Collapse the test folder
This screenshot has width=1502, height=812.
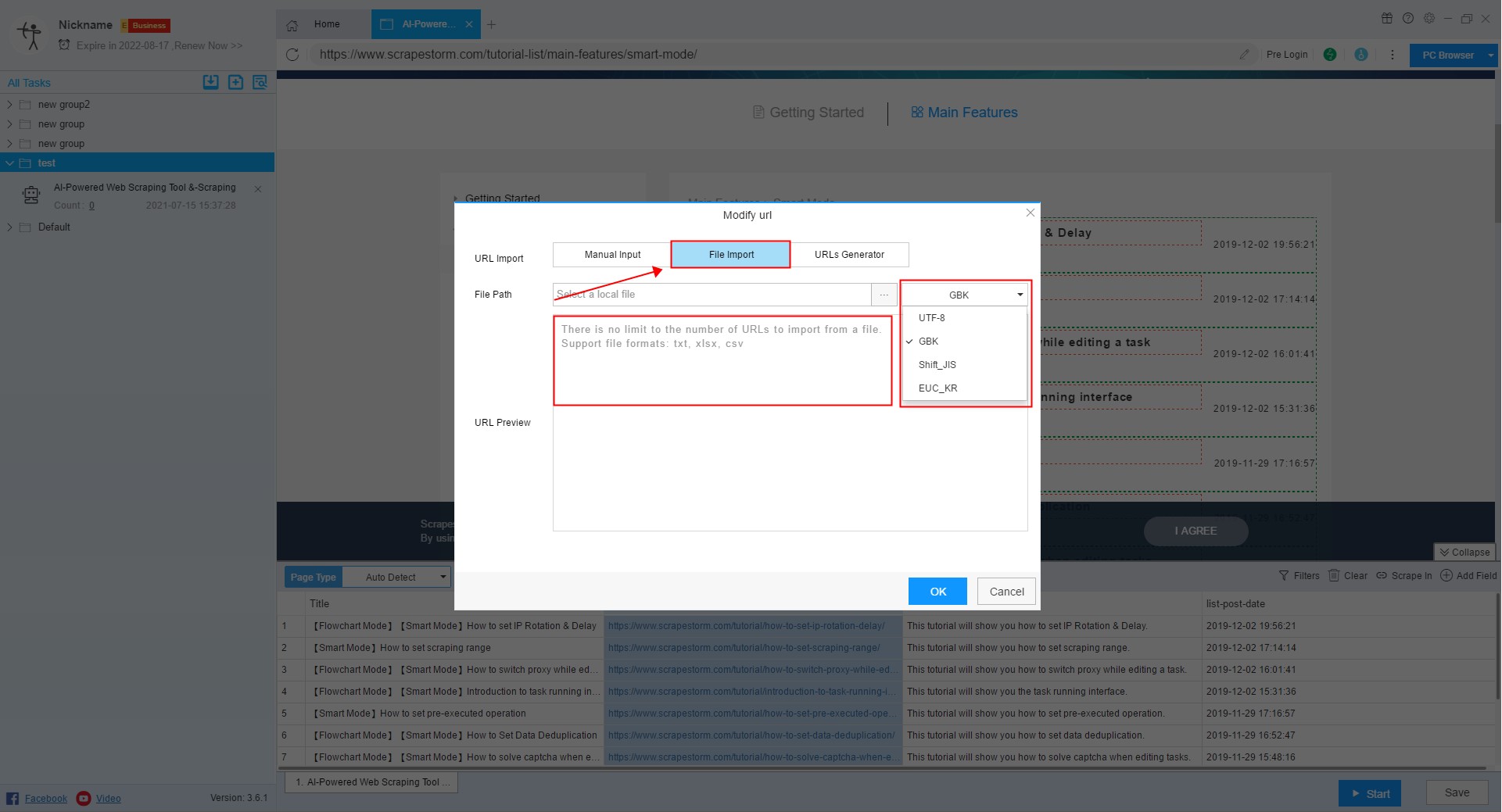click(x=9, y=163)
